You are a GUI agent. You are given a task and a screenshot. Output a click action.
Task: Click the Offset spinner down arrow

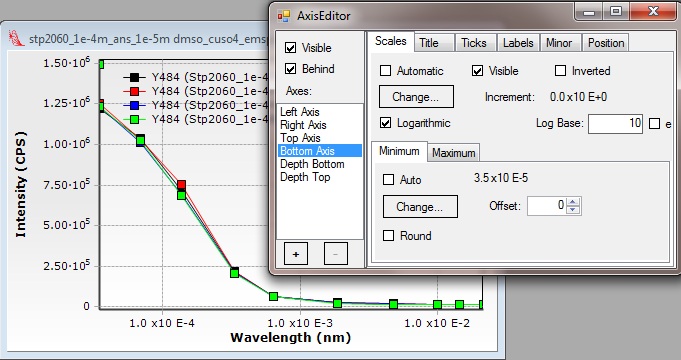(x=573, y=210)
